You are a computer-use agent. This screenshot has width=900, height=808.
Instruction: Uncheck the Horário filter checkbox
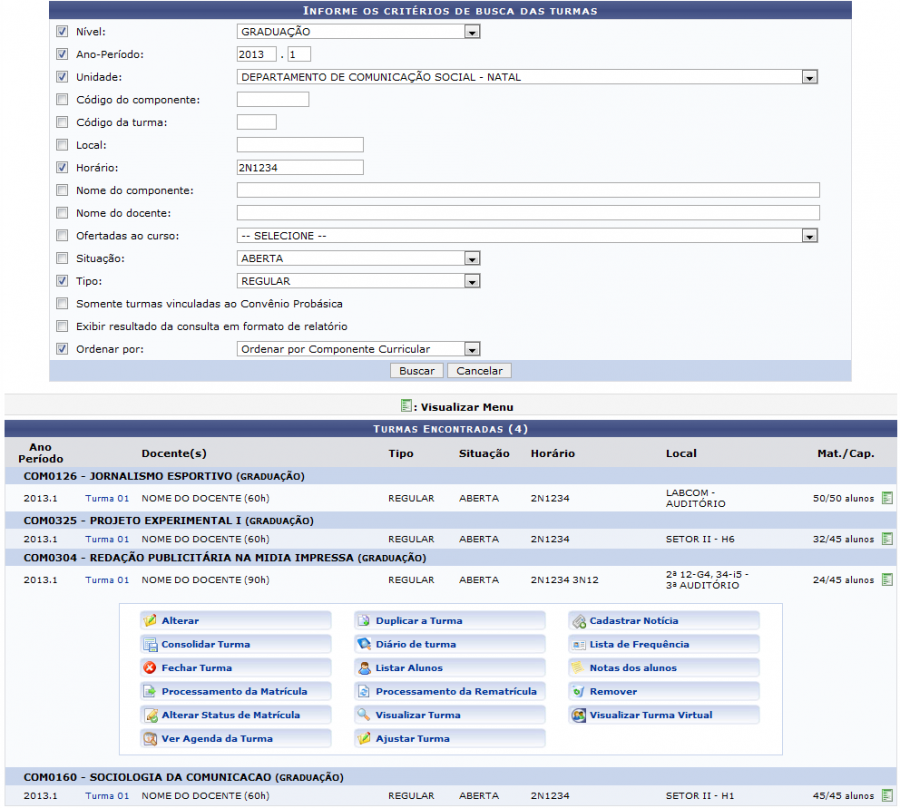62,168
